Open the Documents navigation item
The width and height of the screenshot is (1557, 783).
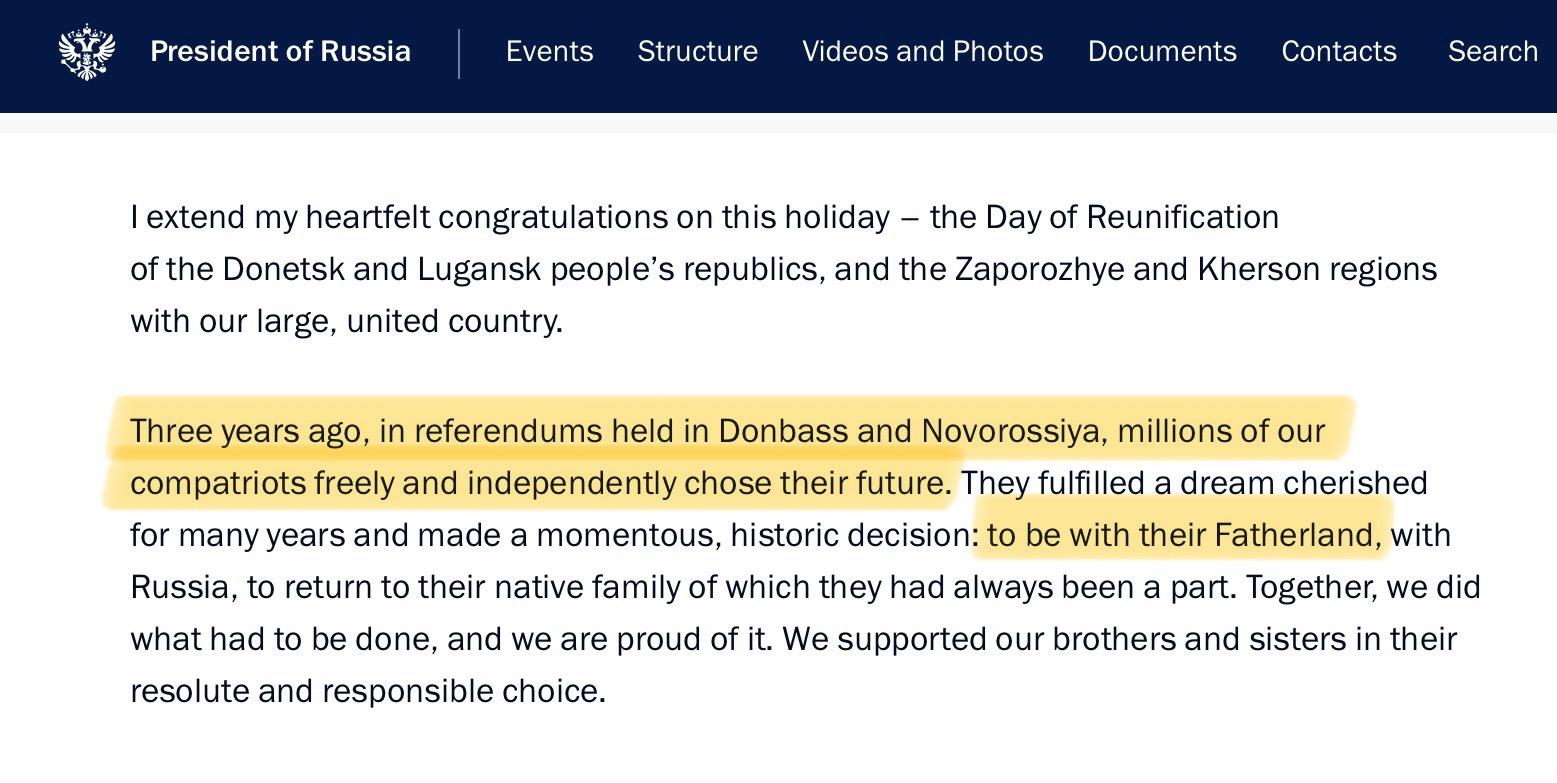click(x=1162, y=52)
